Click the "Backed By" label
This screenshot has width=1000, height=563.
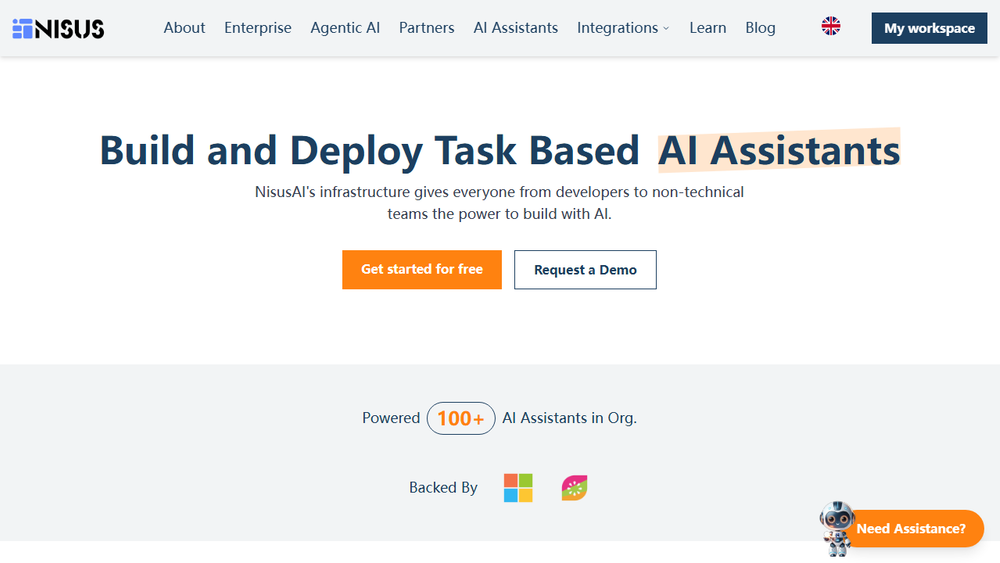coord(443,488)
